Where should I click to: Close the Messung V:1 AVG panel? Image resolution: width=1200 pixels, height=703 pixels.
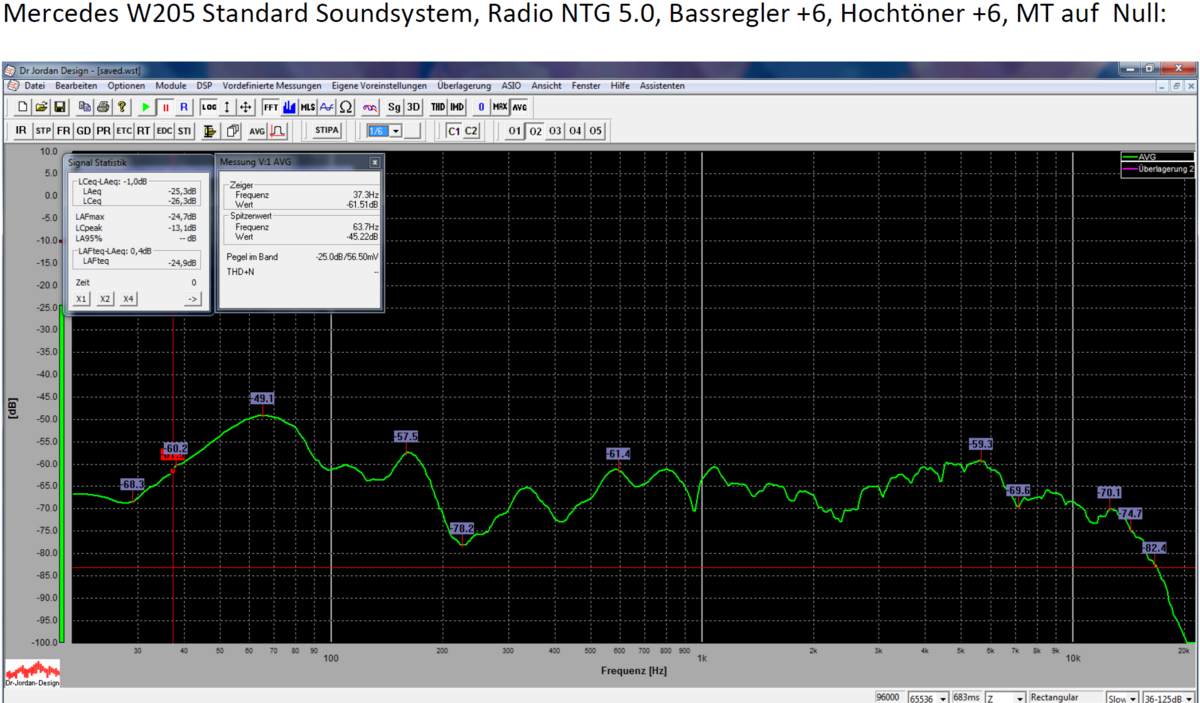coord(375,161)
